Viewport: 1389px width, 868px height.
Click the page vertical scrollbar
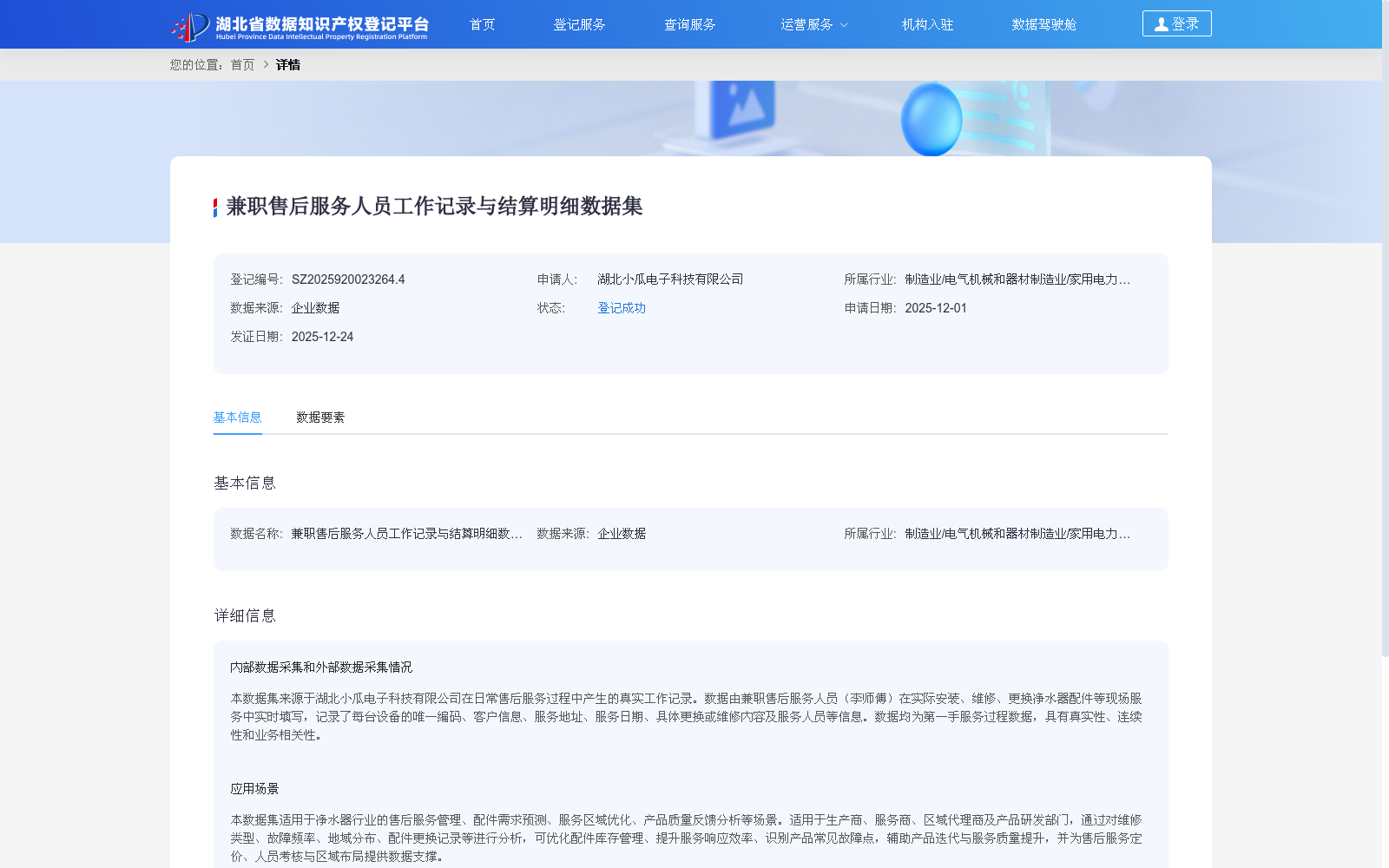click(x=1385, y=330)
